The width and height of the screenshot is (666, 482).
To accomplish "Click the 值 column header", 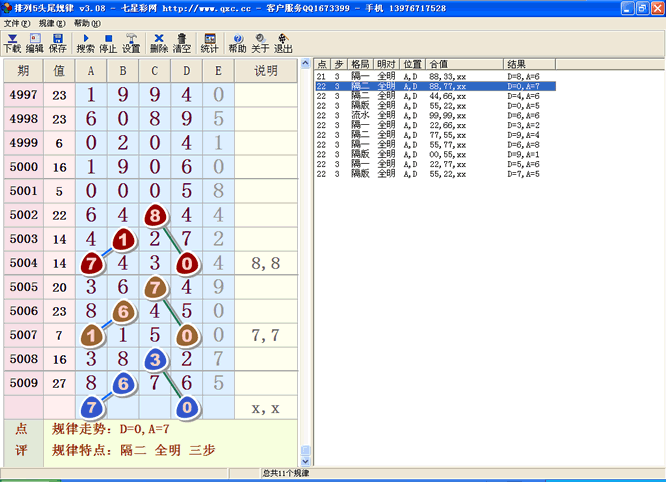I will coord(59,70).
